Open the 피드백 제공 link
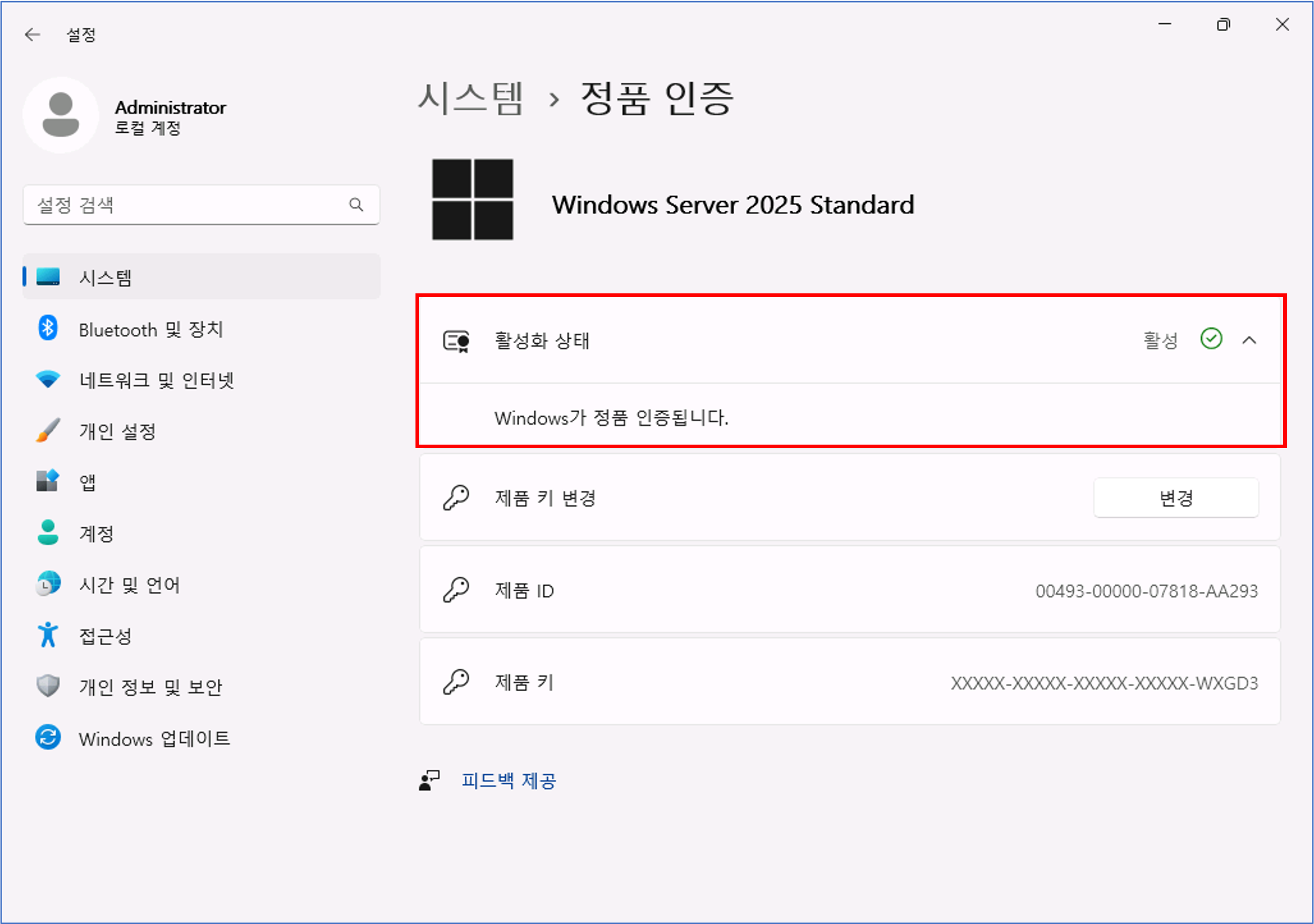This screenshot has height=924, width=1314. tap(508, 780)
